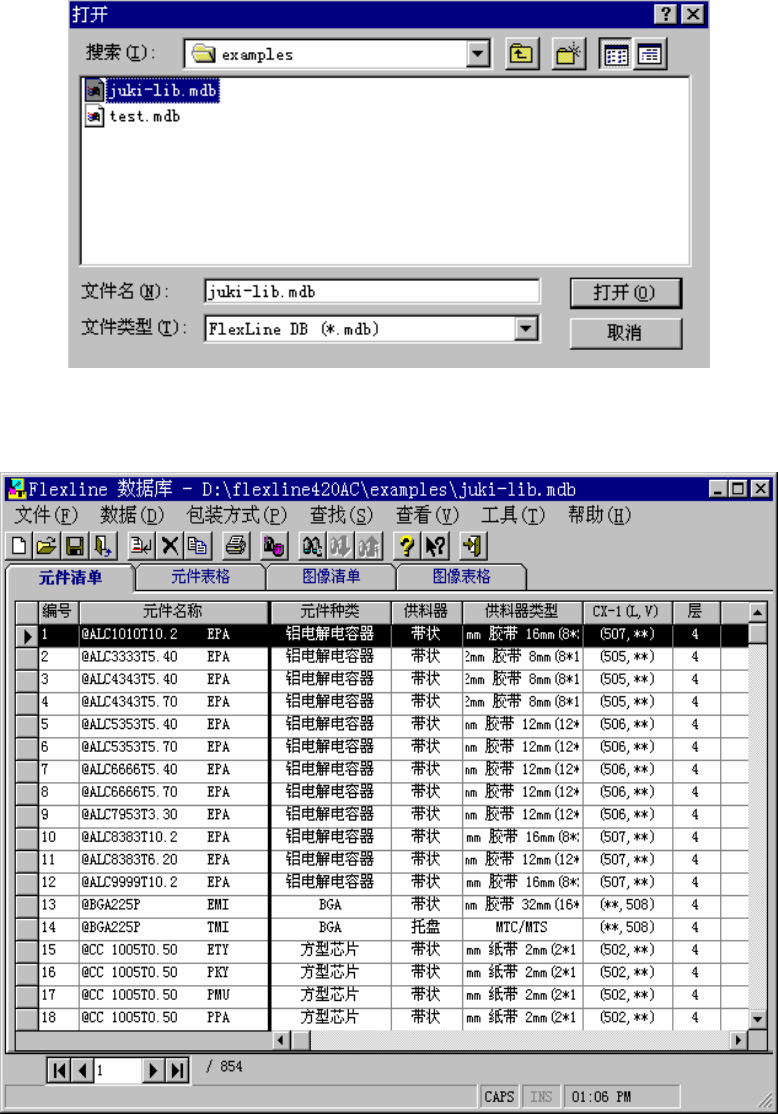Click the @BGA225P EMI component name cell
Viewport: 778px width, 1114px height.
point(173,904)
